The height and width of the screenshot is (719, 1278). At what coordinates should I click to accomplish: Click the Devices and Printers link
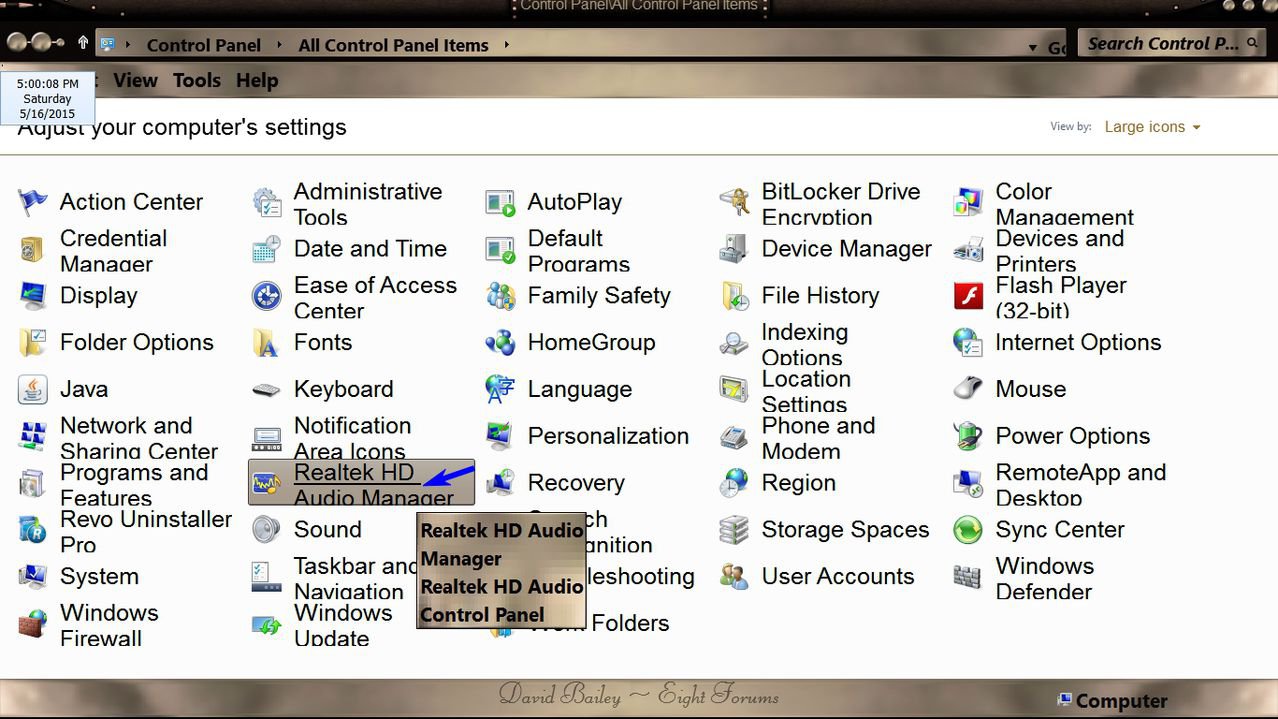coord(1060,250)
